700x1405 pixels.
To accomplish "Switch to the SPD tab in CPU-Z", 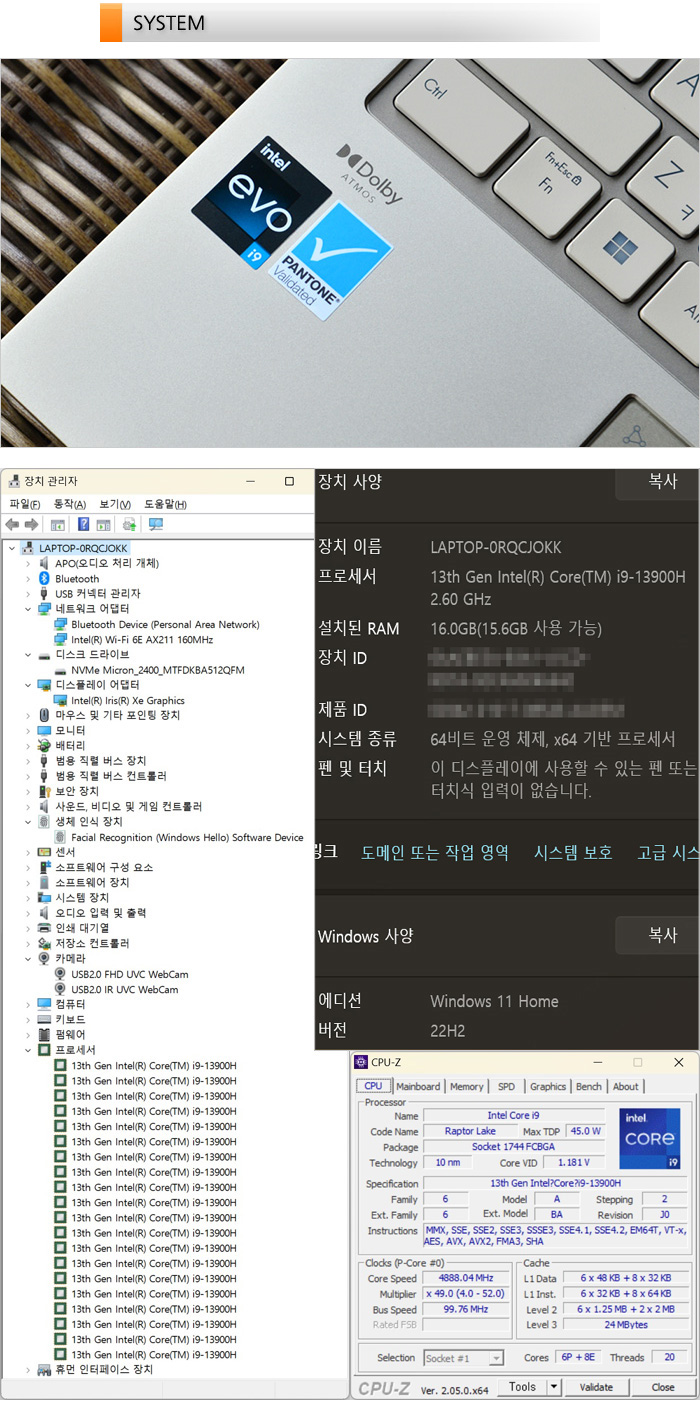I will pyautogui.click(x=507, y=1086).
